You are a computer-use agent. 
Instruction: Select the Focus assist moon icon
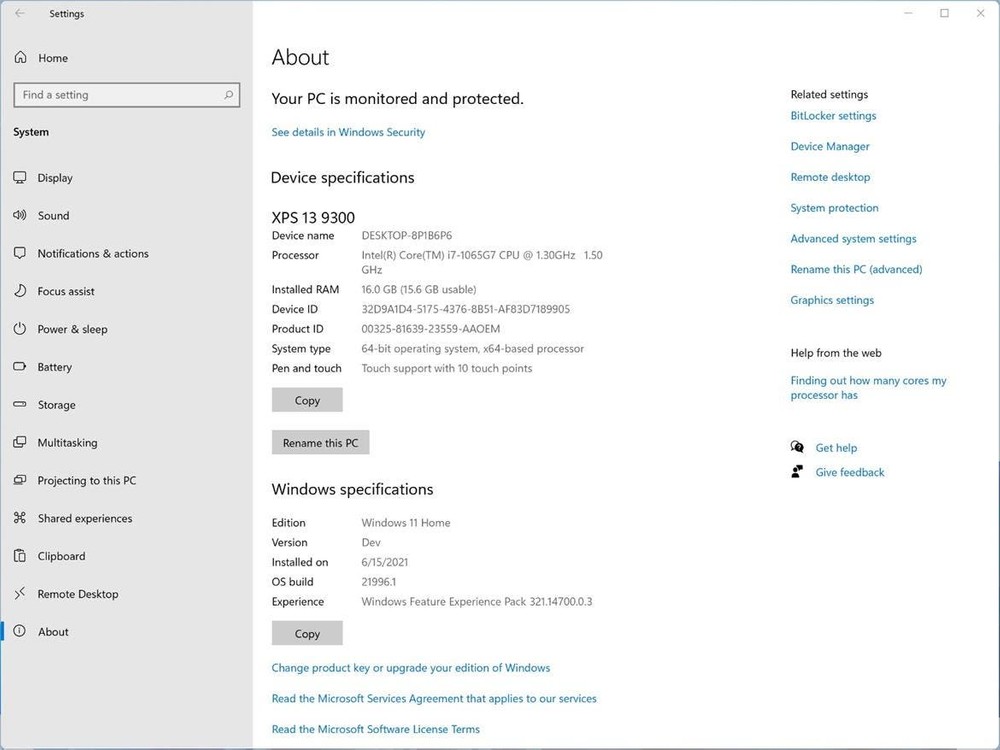(x=20, y=292)
